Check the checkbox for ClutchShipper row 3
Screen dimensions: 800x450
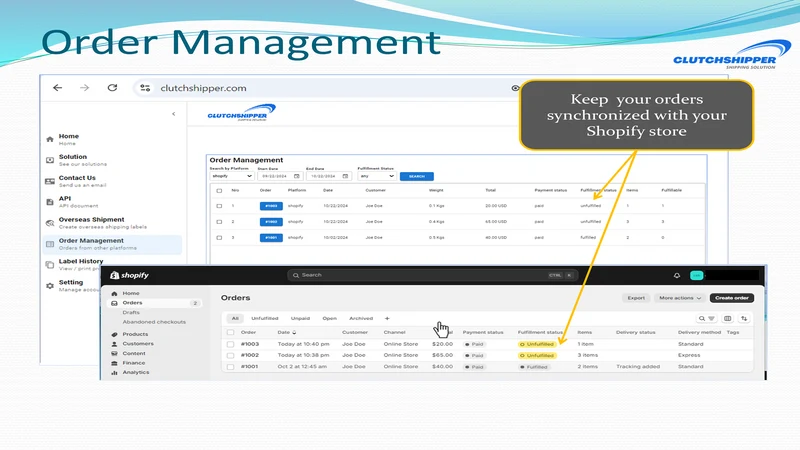219,238
